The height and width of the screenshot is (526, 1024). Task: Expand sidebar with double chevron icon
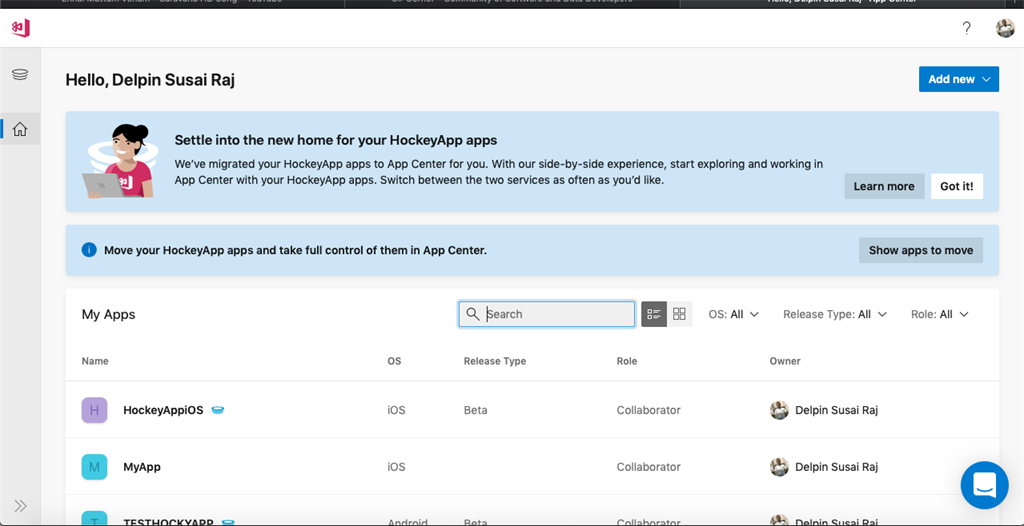tap(20, 506)
